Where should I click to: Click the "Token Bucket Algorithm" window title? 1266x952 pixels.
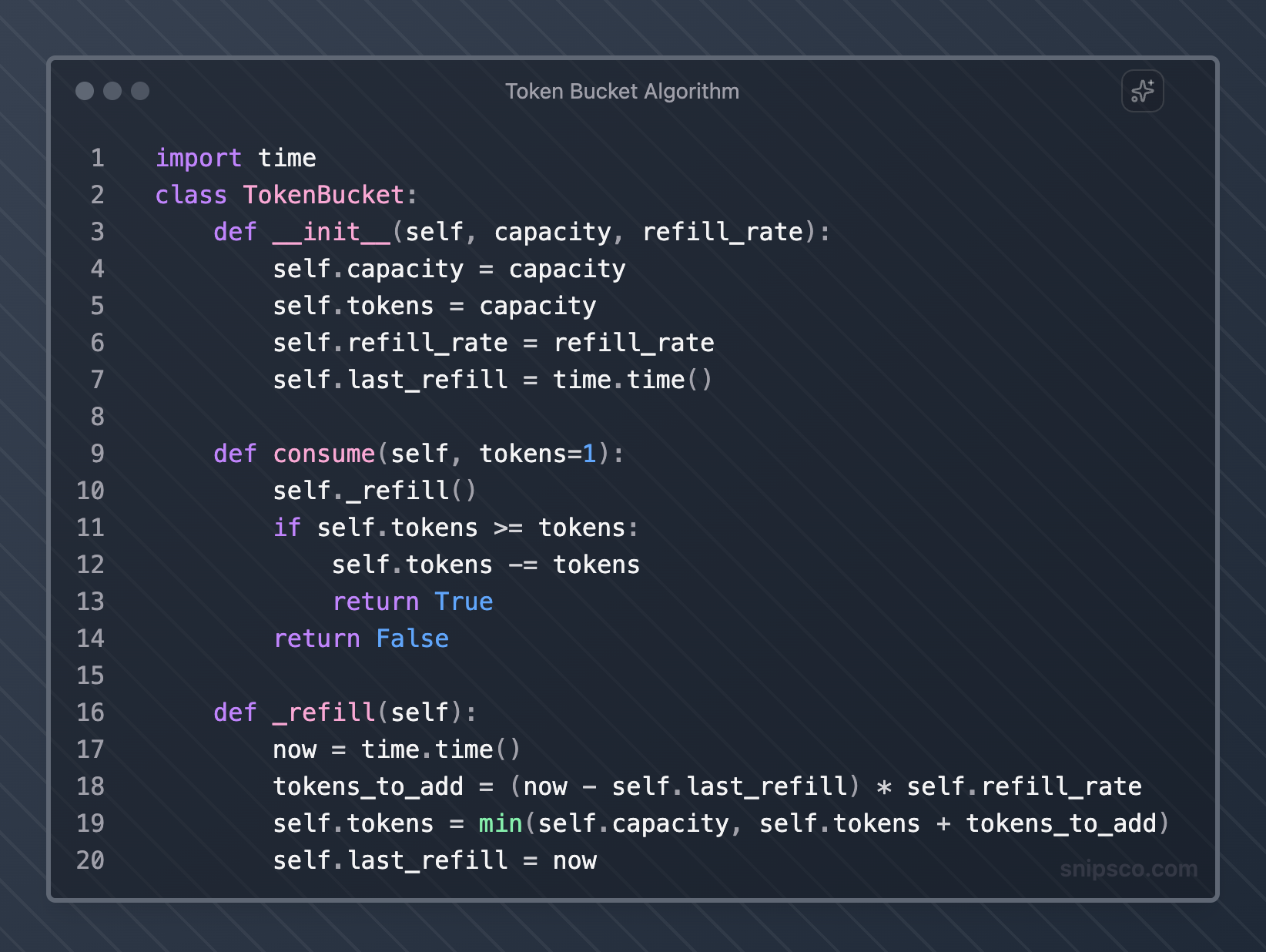click(x=621, y=92)
